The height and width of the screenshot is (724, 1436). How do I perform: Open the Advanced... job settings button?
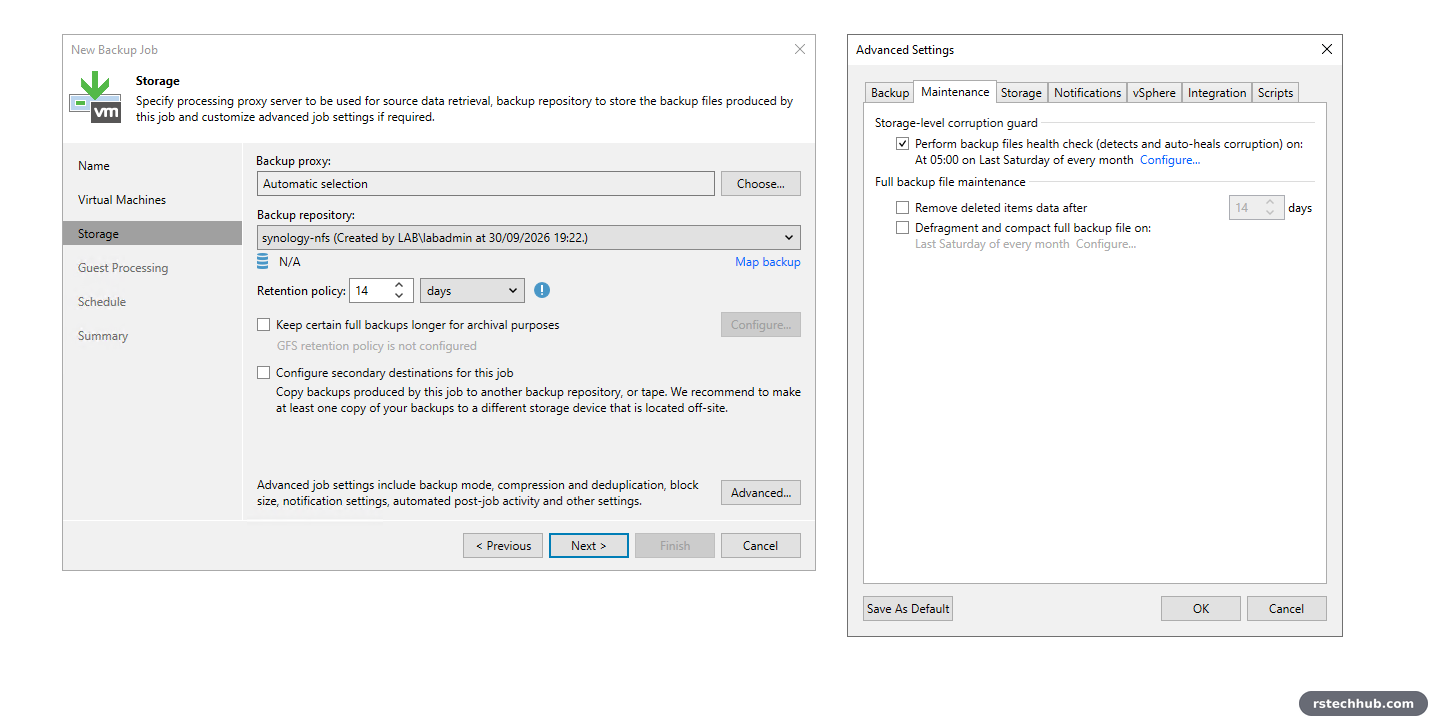[761, 493]
